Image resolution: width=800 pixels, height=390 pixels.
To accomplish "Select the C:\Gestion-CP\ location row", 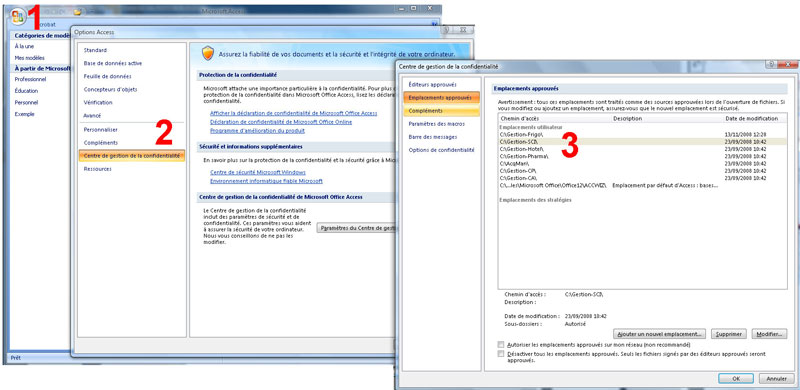I will click(x=643, y=171).
